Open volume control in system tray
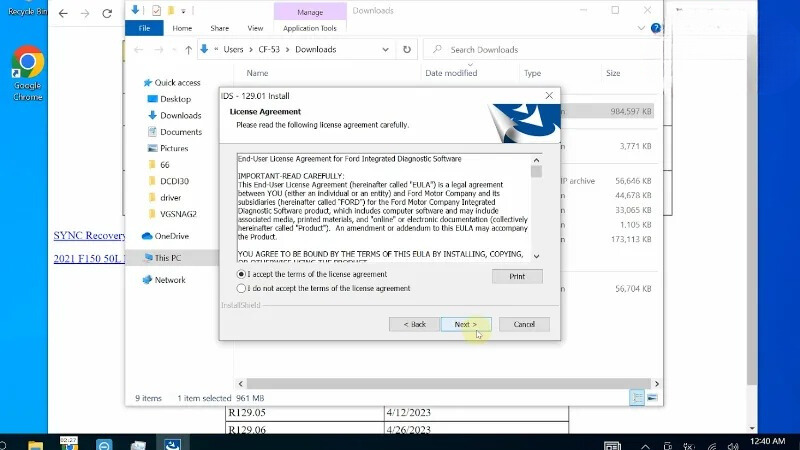This screenshot has height=450, width=800. [x=734, y=446]
